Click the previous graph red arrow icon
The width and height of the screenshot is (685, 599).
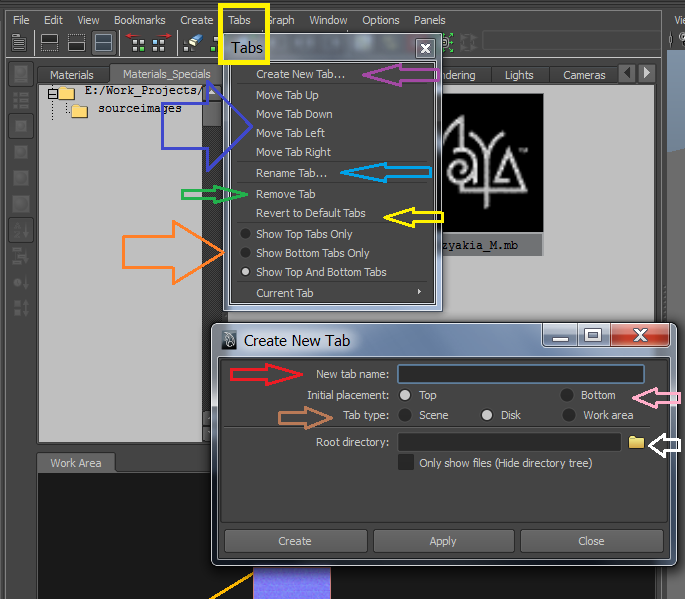point(138,42)
